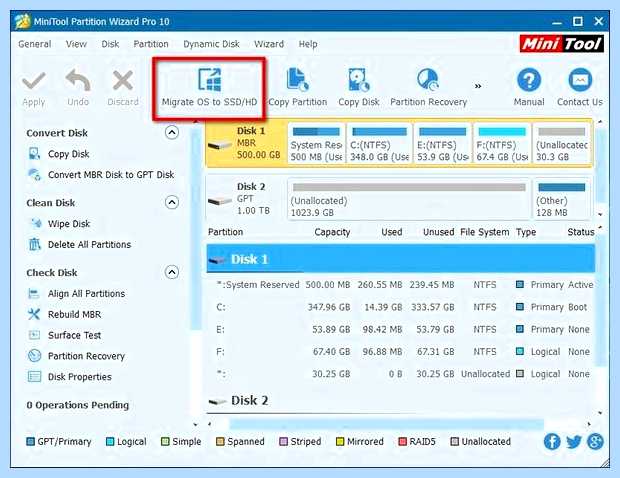Click the Google Plus icon

click(595, 442)
